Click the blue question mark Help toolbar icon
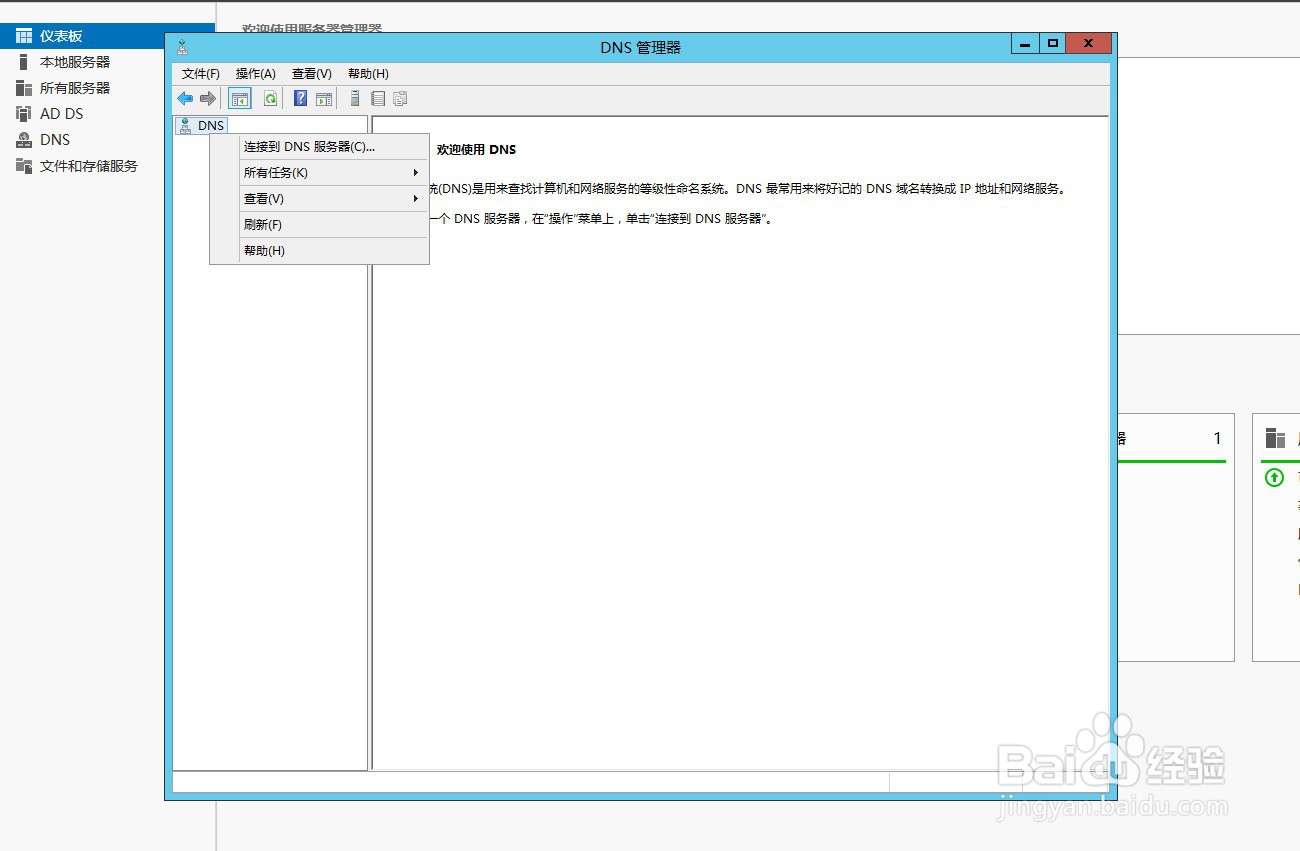The height and width of the screenshot is (851, 1300). 300,98
